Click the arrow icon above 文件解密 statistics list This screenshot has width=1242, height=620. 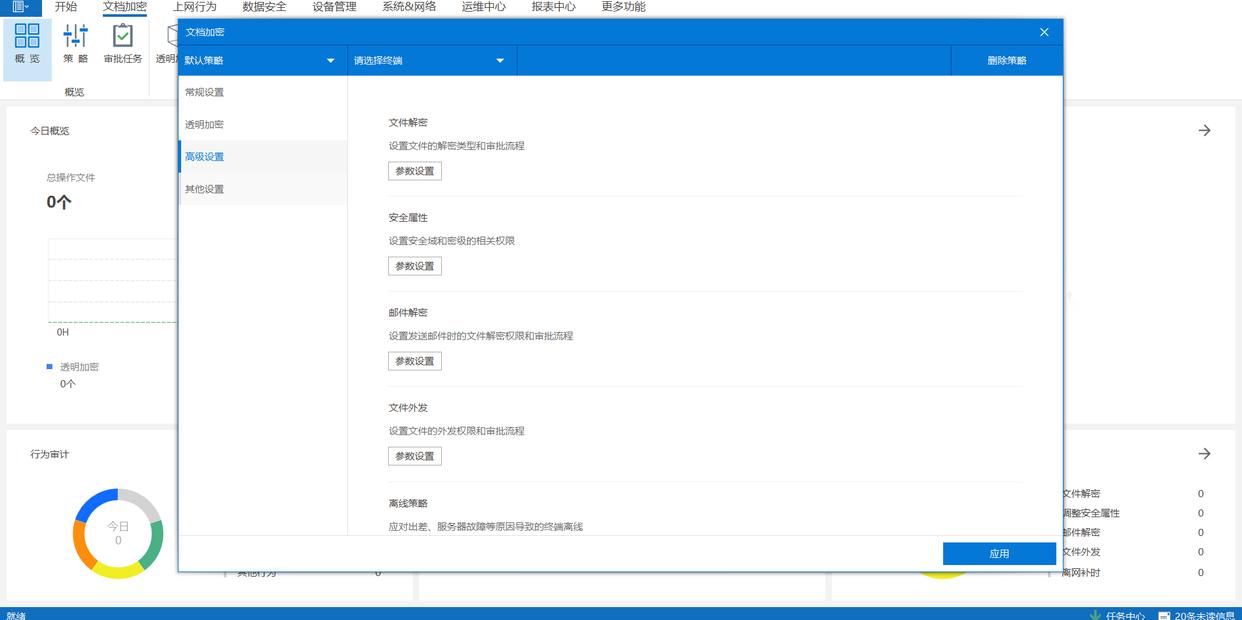click(x=1204, y=454)
